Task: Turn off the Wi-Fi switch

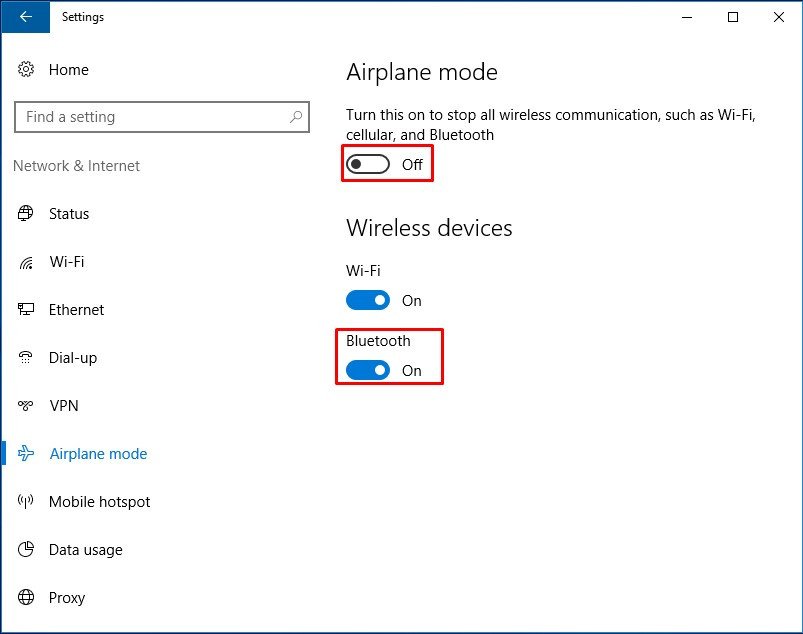Action: point(367,300)
